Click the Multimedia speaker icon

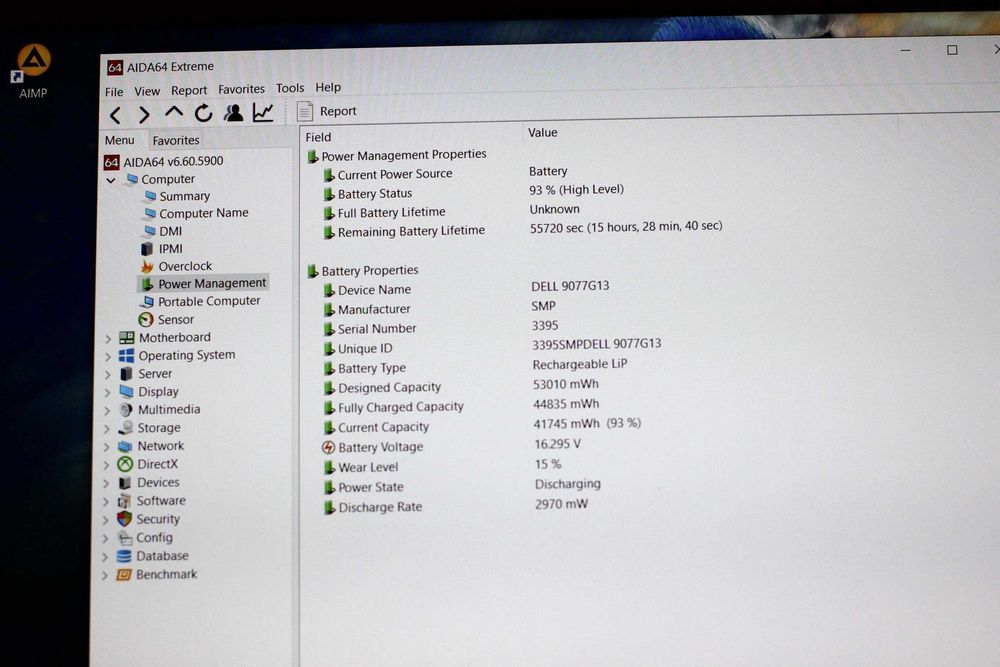[x=126, y=409]
